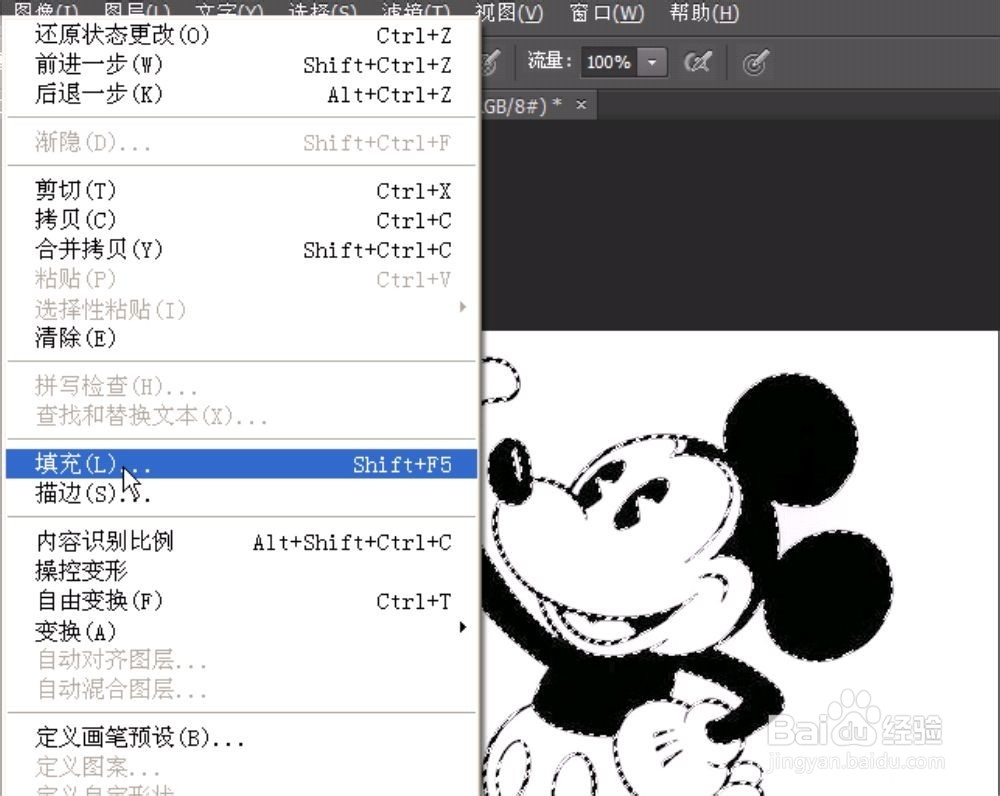Open 定义画笔预设 (Define Brush Preset)
Viewport: 1000px width, 796px height.
click(110, 738)
